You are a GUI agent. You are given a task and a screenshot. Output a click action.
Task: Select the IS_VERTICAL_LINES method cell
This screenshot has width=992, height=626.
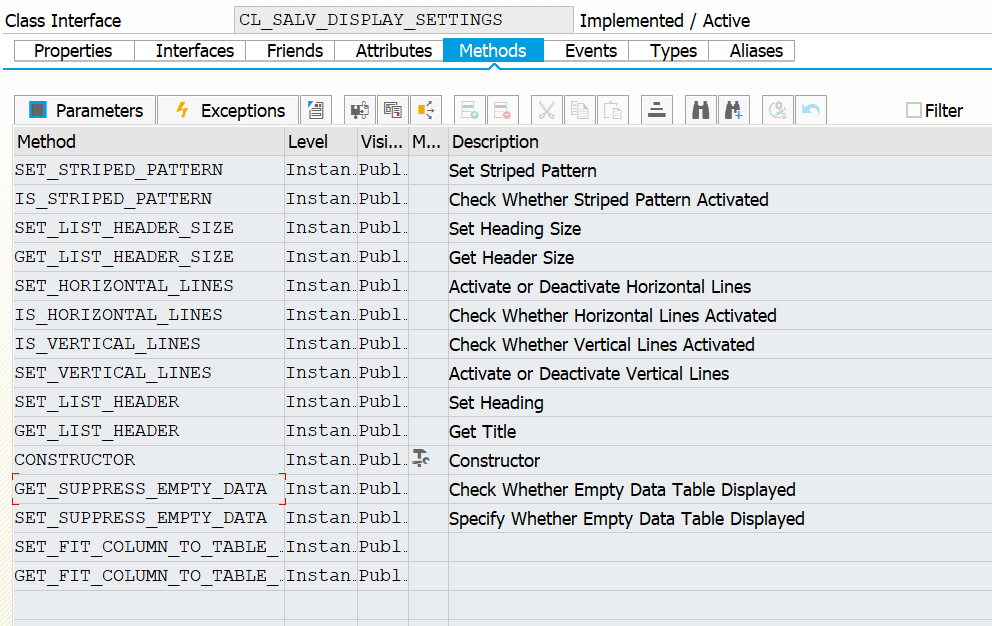(149, 344)
